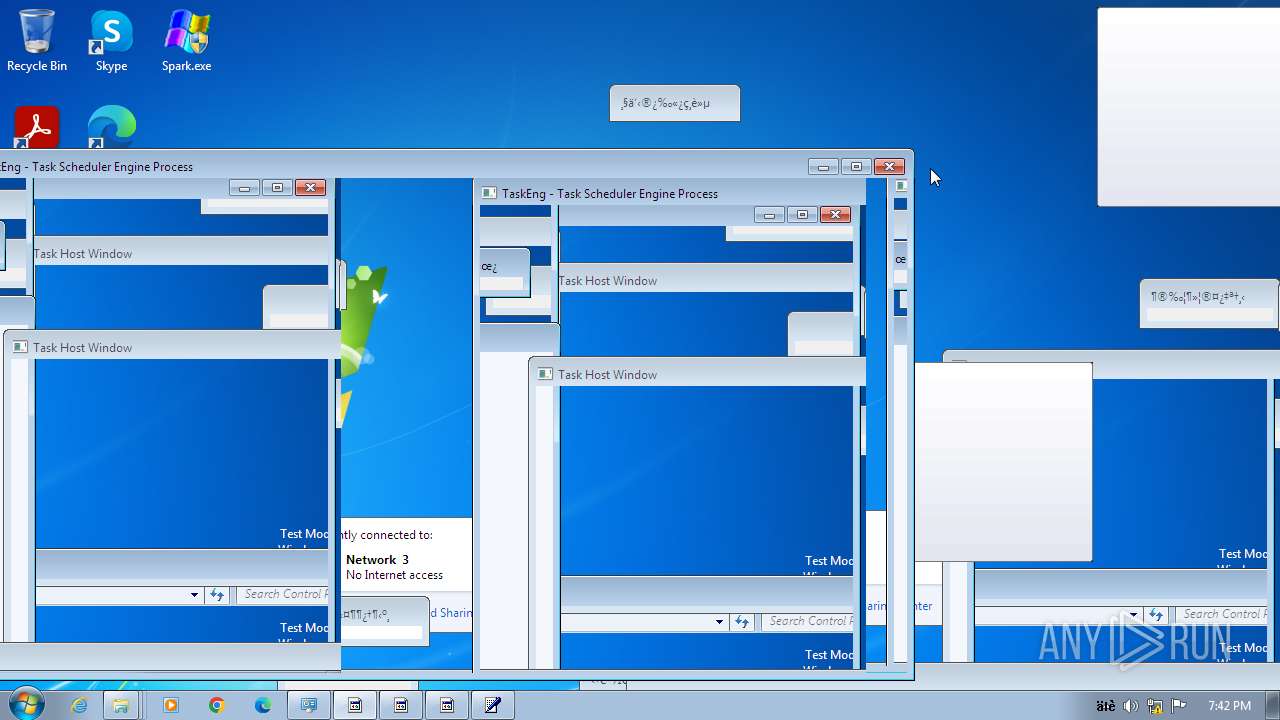Focus the middle Search Control Panel field

tap(808, 621)
